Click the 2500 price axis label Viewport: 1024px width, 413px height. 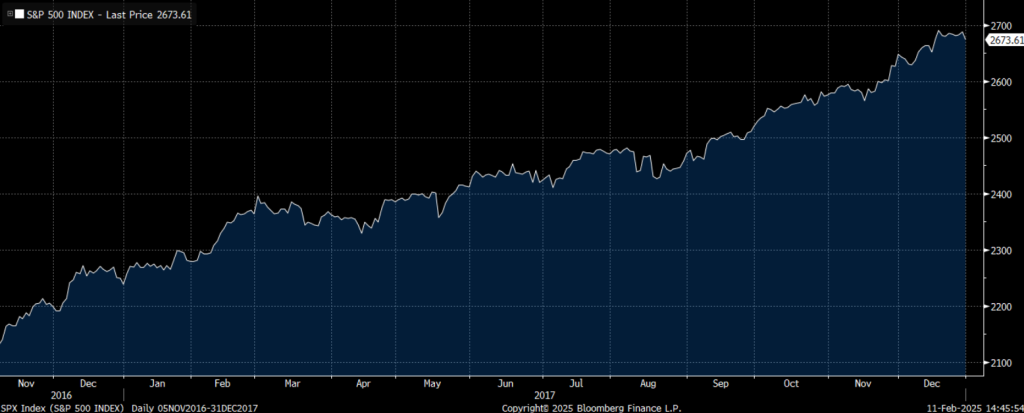(x=1001, y=138)
